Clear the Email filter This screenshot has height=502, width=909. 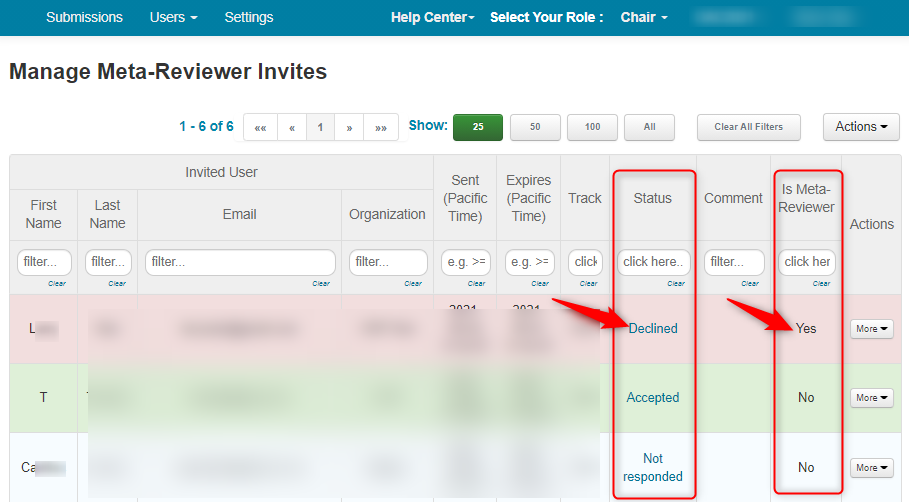point(321,283)
